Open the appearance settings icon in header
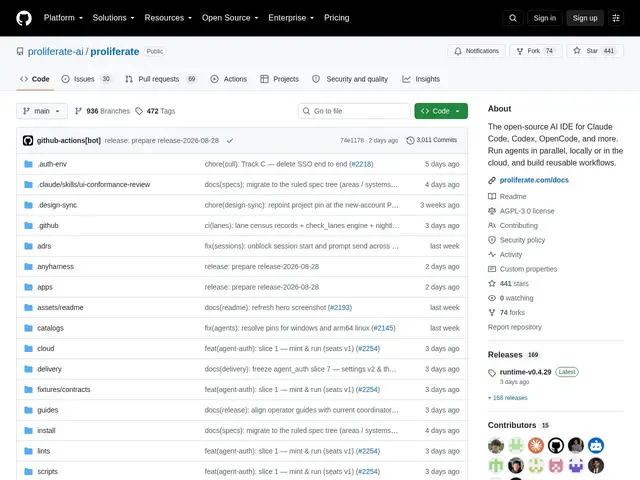The width and height of the screenshot is (640, 480). point(616,18)
